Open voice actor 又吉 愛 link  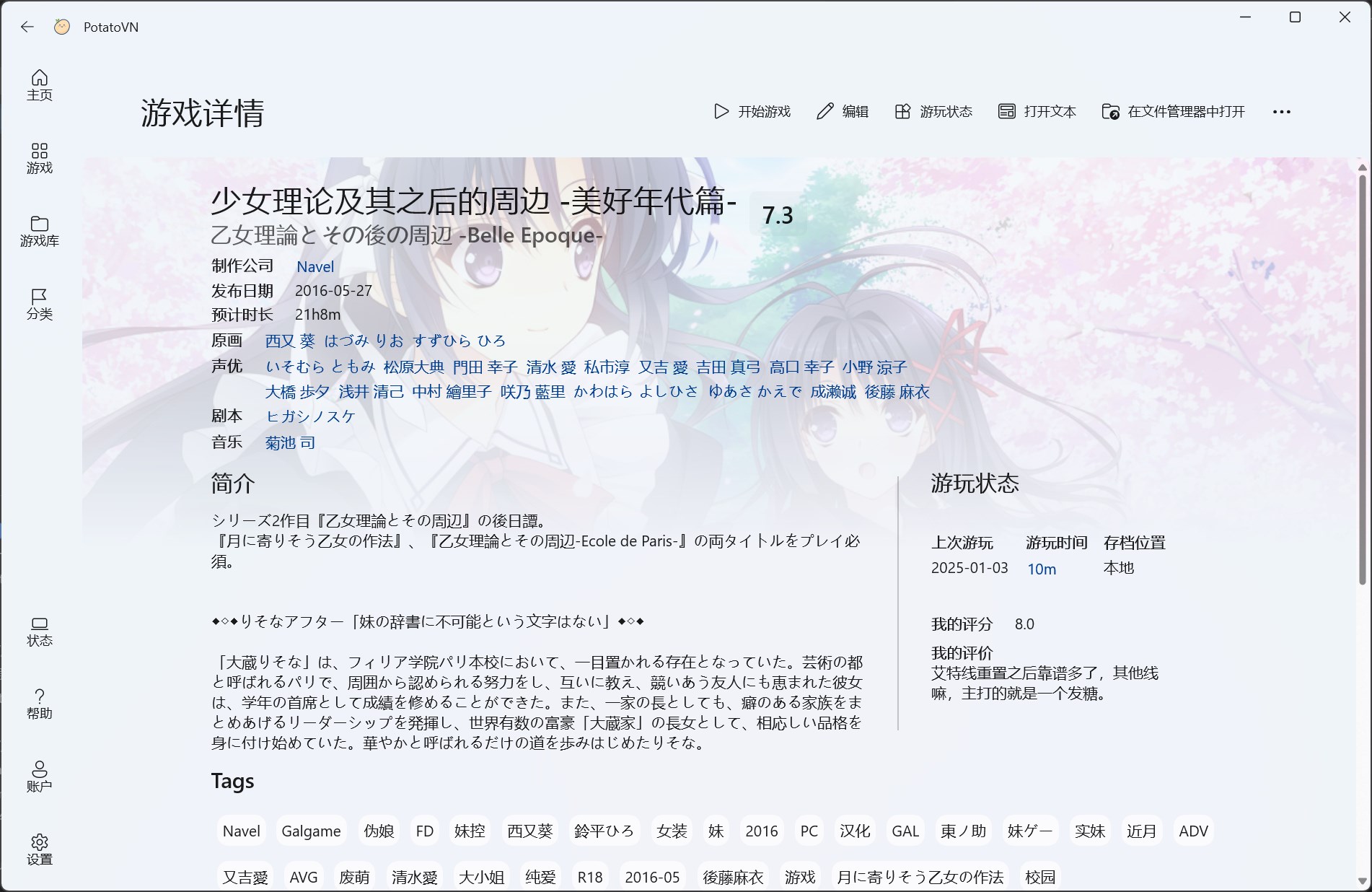click(664, 367)
